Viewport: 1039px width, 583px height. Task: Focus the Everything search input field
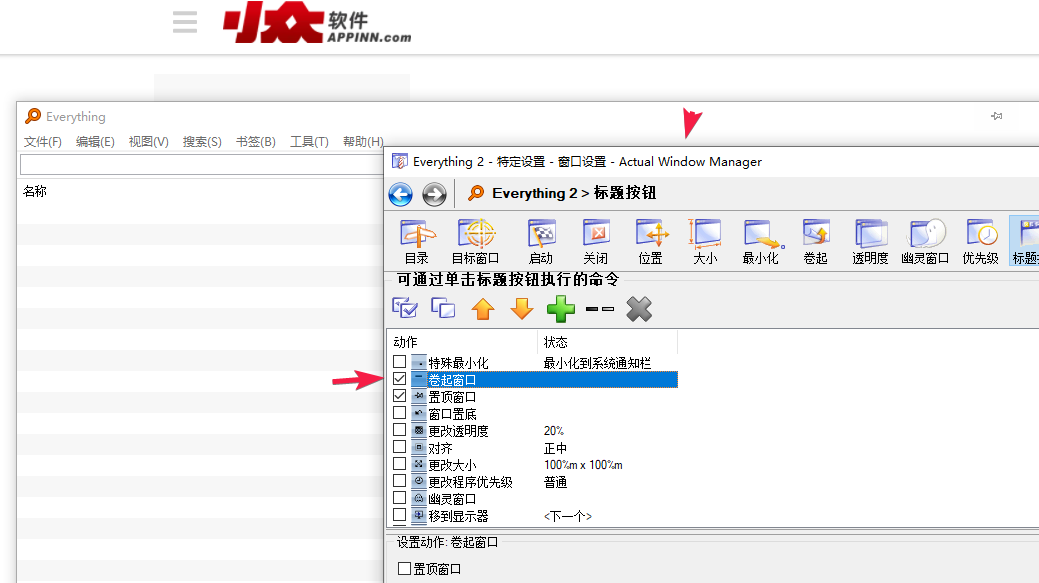202,164
